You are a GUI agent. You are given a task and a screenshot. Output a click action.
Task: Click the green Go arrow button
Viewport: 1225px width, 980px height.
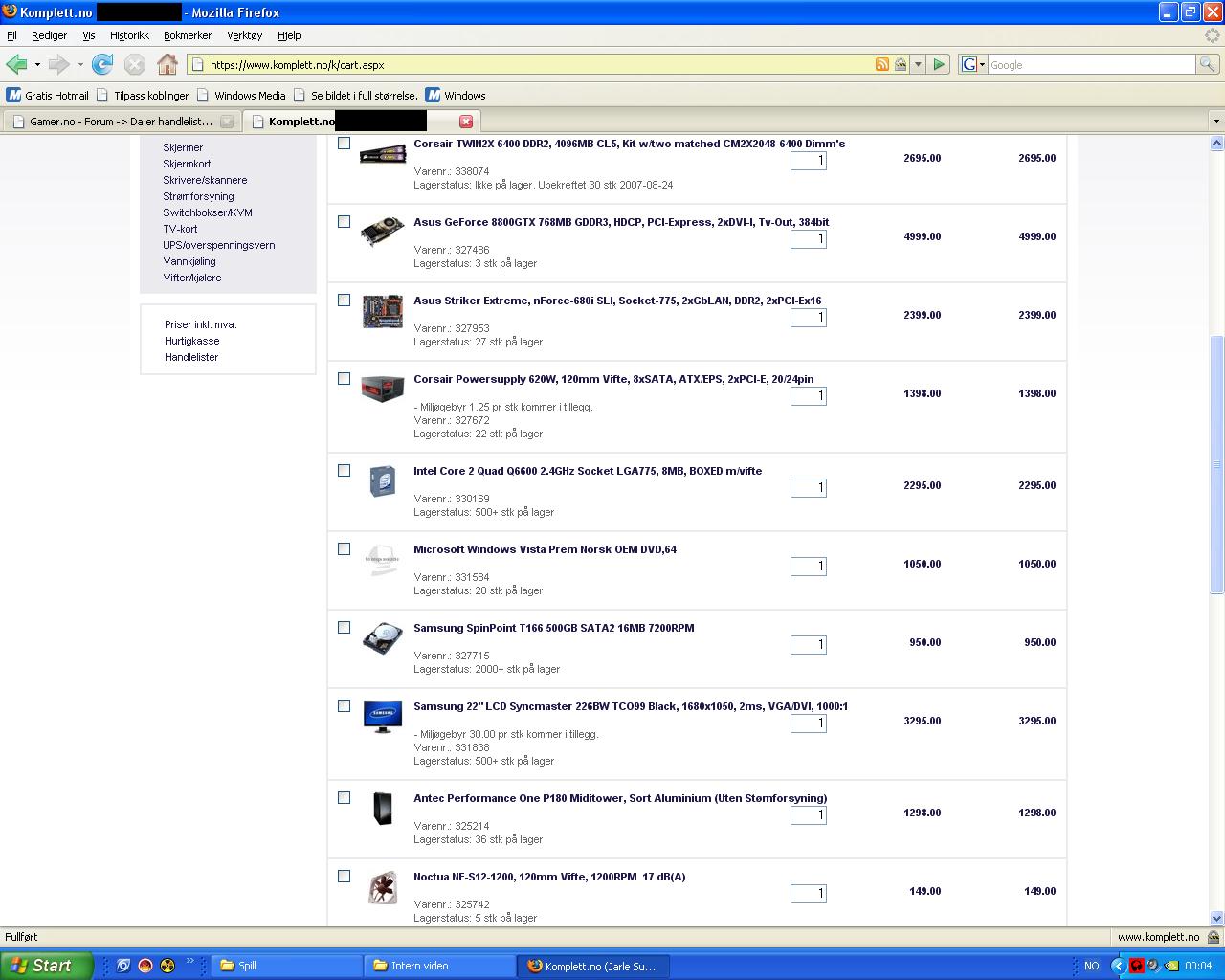939,64
